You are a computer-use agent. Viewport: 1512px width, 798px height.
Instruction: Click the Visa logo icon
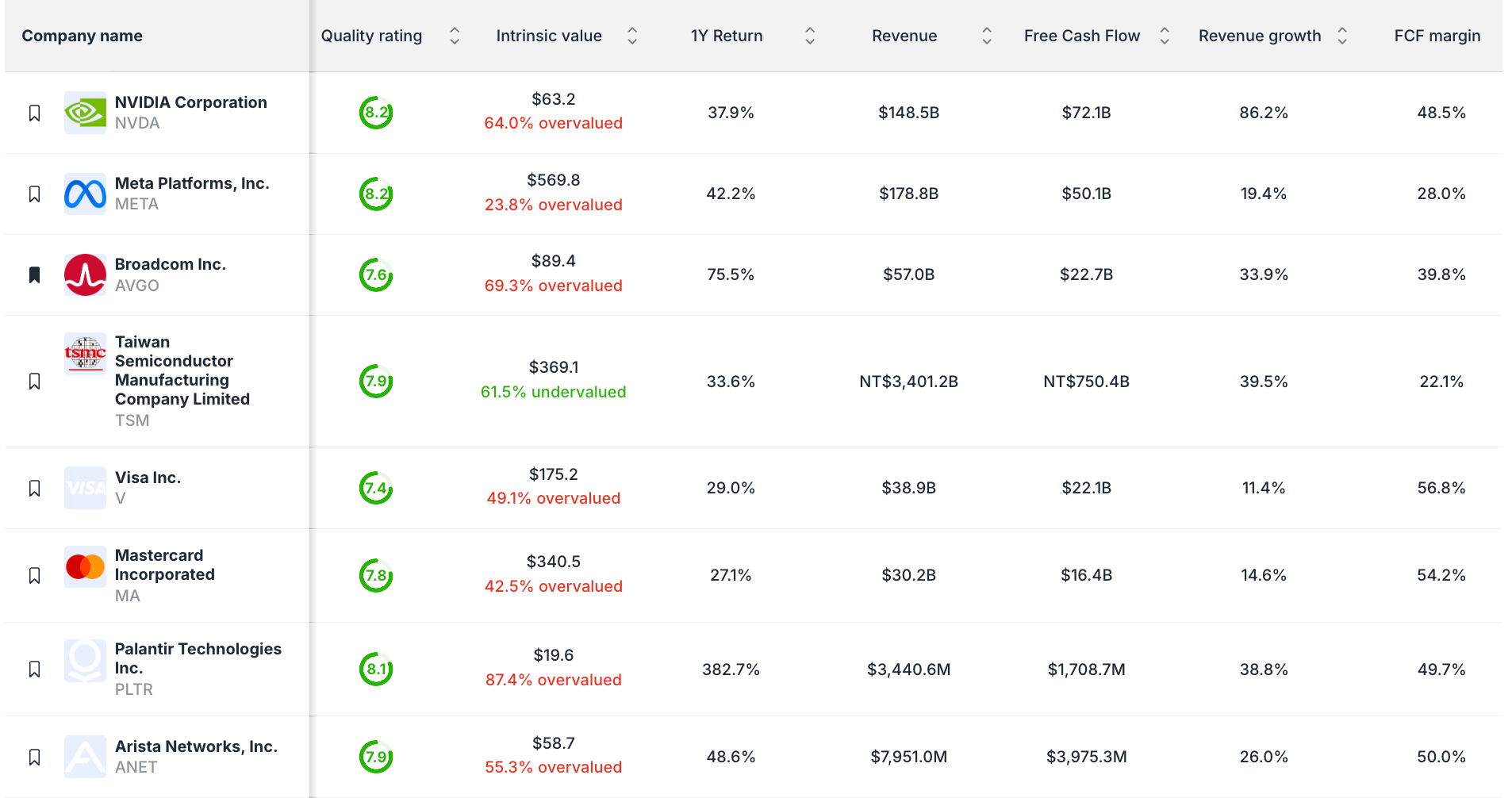(x=85, y=488)
